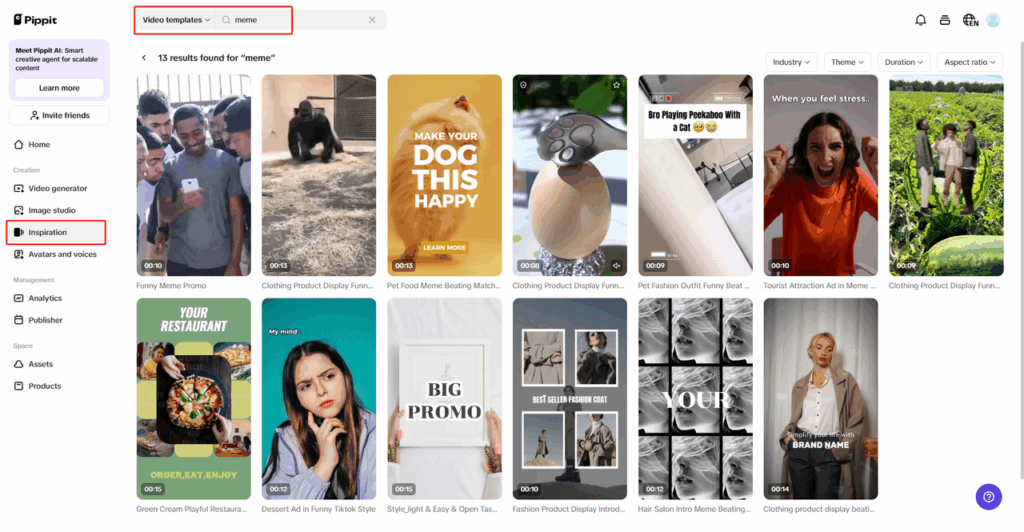Screen dimensions: 1024x532
Task: Click the page vertical scrollbar
Action: (1021, 261)
